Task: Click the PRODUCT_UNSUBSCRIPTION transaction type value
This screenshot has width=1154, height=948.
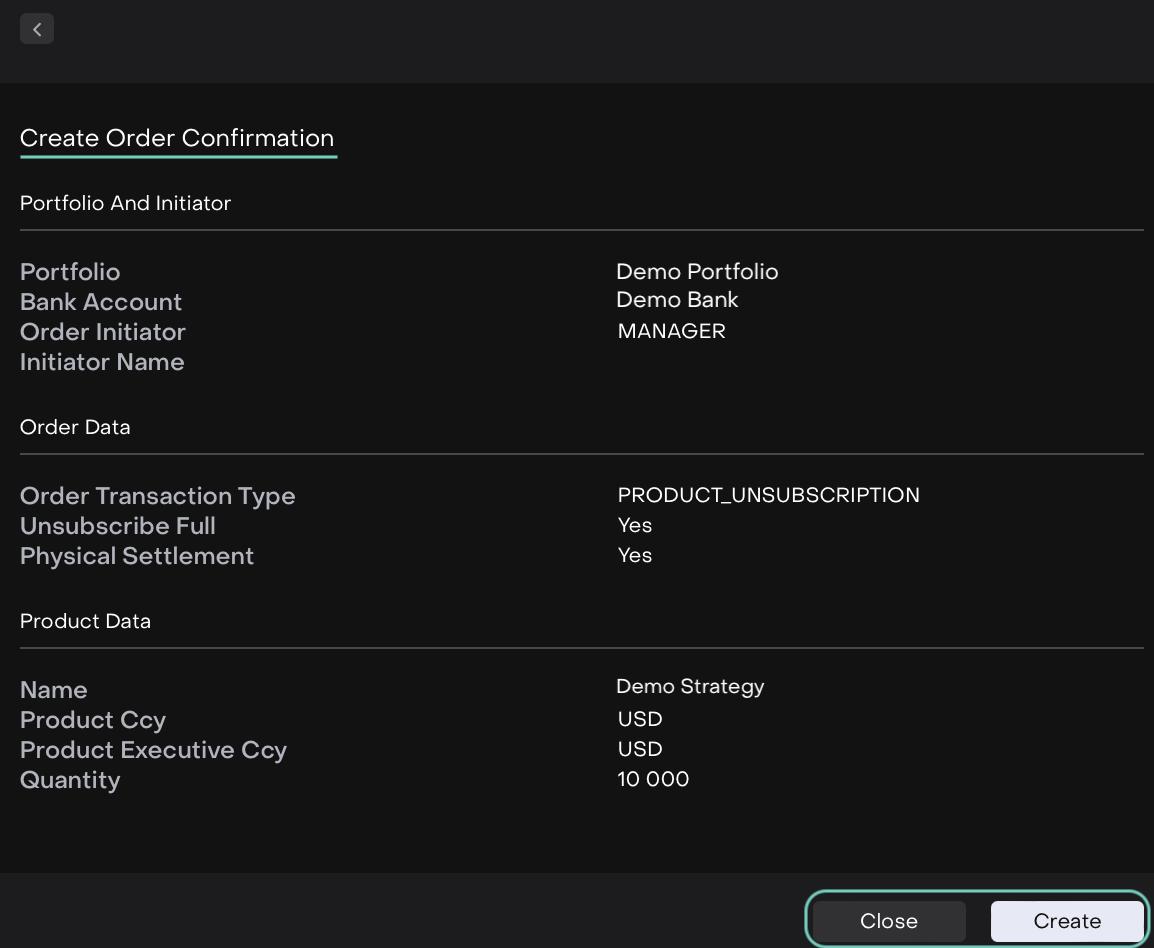Action: click(768, 495)
